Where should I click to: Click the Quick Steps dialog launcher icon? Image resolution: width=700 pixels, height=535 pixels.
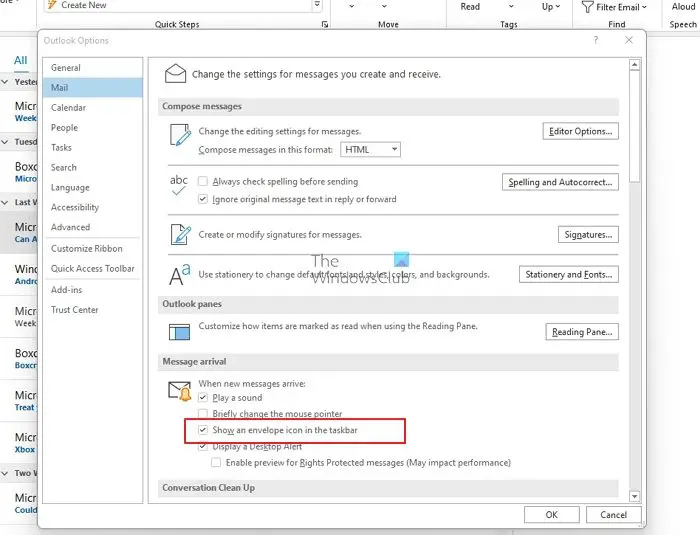tap(325, 24)
